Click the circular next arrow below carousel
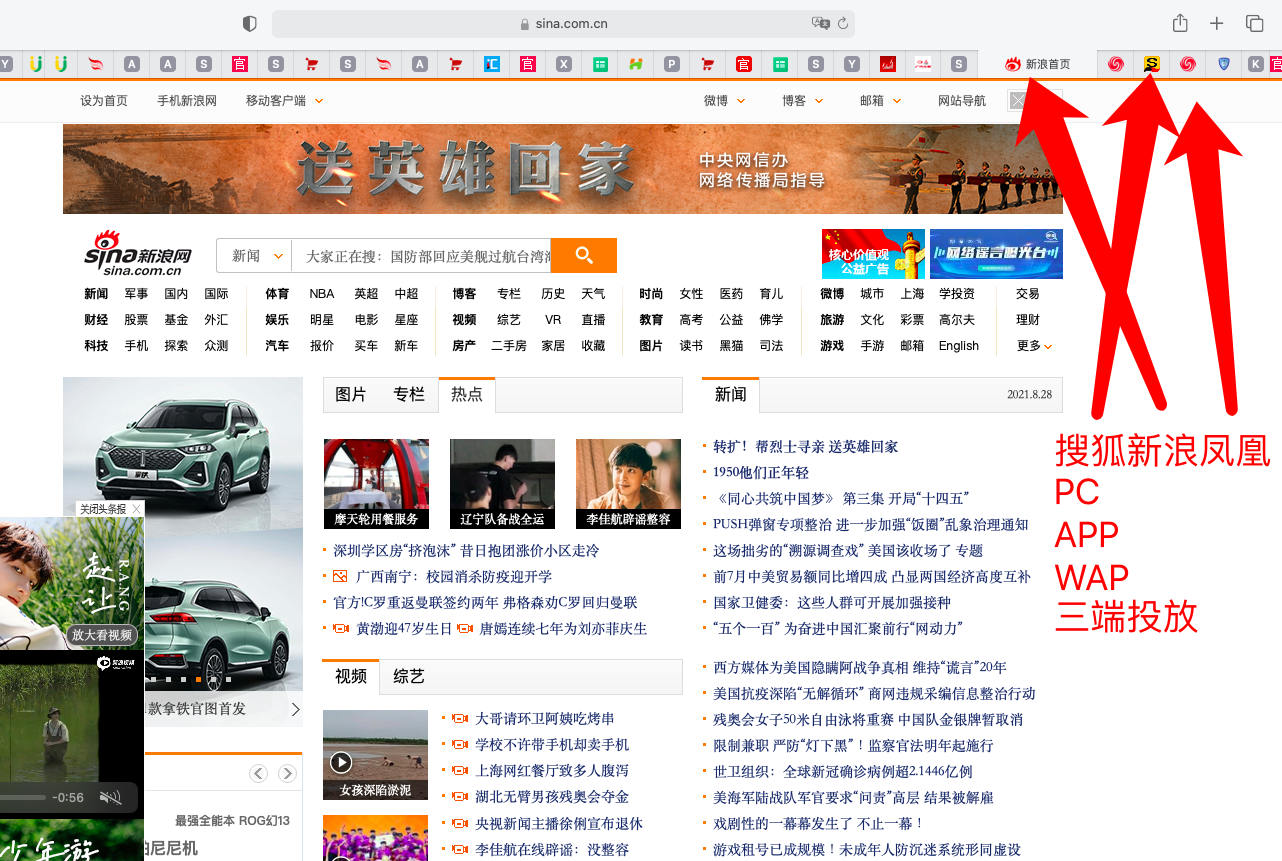This screenshot has width=1282, height=861. (x=287, y=773)
